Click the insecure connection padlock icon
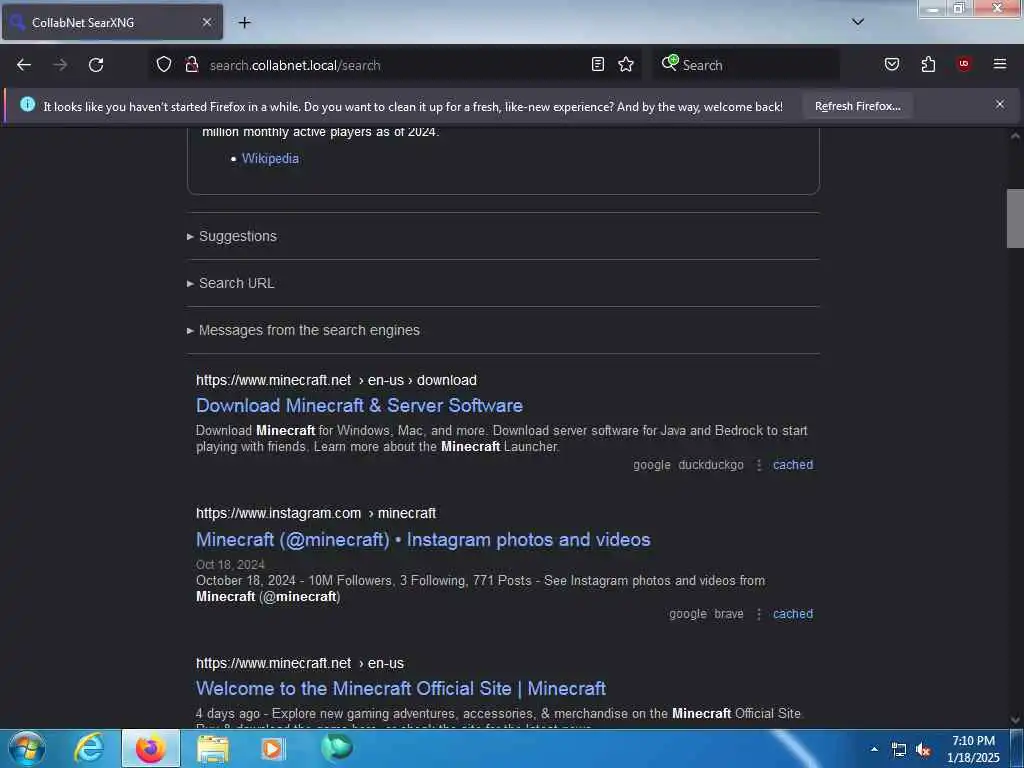This screenshot has height=768, width=1024. 191,65
